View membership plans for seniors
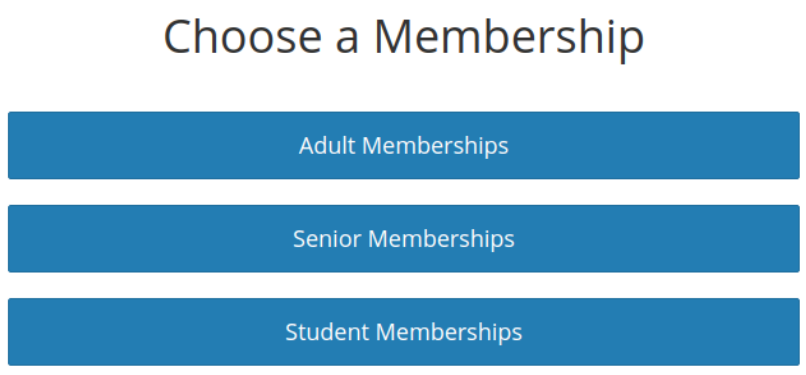 (x=404, y=239)
